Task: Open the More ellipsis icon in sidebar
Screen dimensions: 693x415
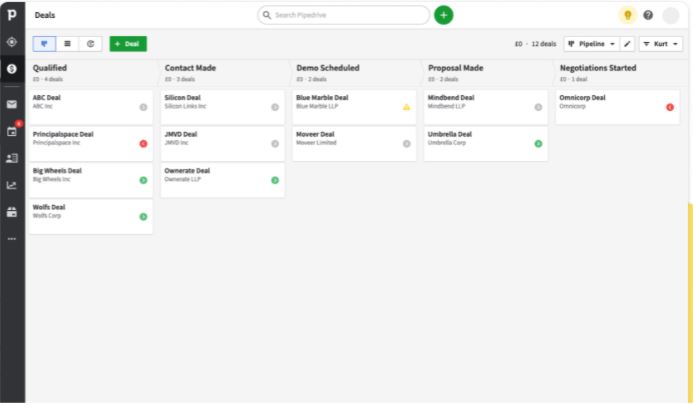Action: (12, 239)
